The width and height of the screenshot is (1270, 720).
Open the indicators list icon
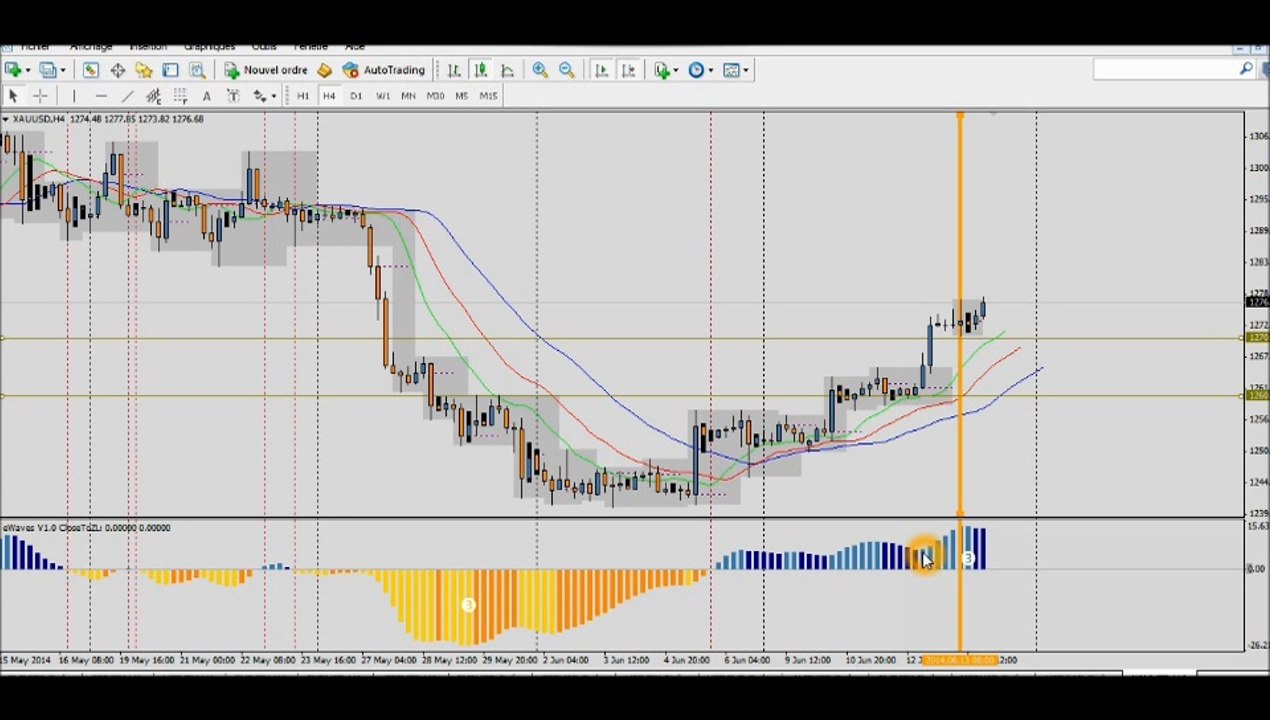click(661, 70)
